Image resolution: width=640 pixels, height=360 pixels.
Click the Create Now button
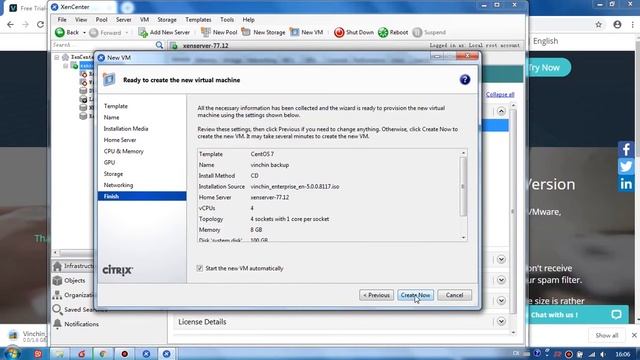[415, 295]
